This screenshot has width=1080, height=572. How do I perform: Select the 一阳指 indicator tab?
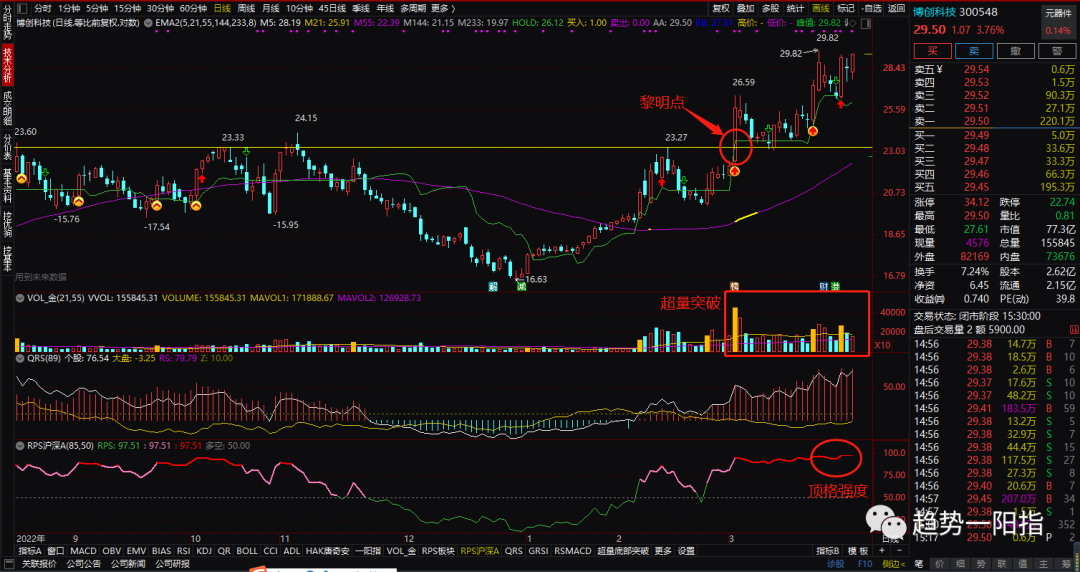click(368, 551)
